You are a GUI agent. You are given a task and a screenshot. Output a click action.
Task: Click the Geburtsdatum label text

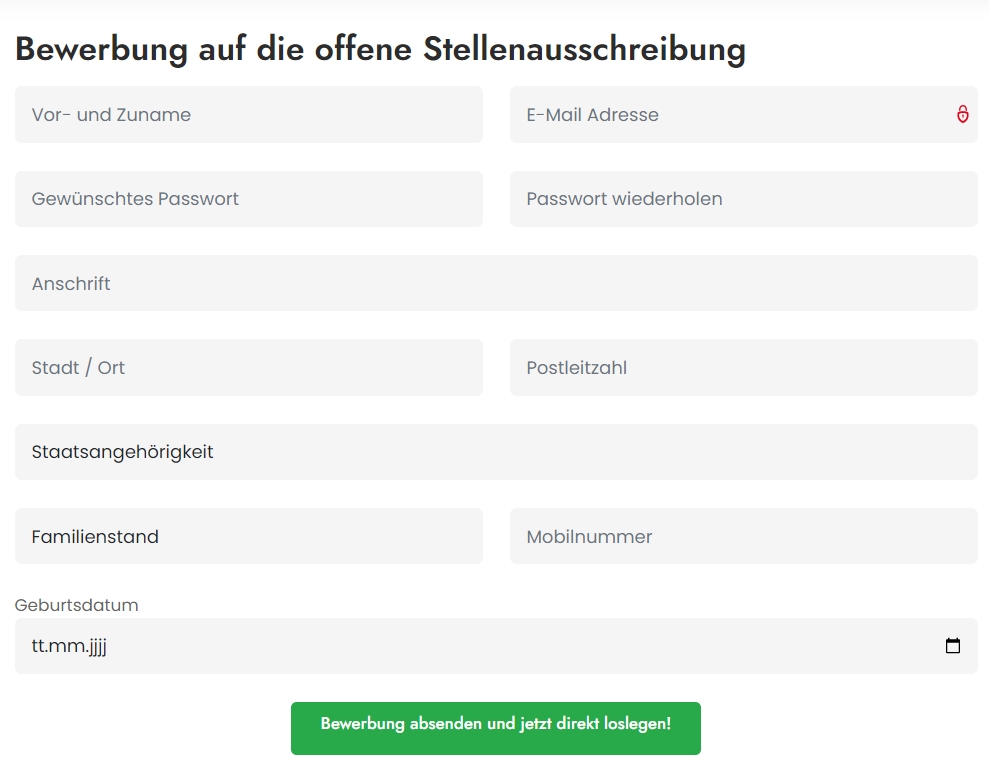click(76, 605)
